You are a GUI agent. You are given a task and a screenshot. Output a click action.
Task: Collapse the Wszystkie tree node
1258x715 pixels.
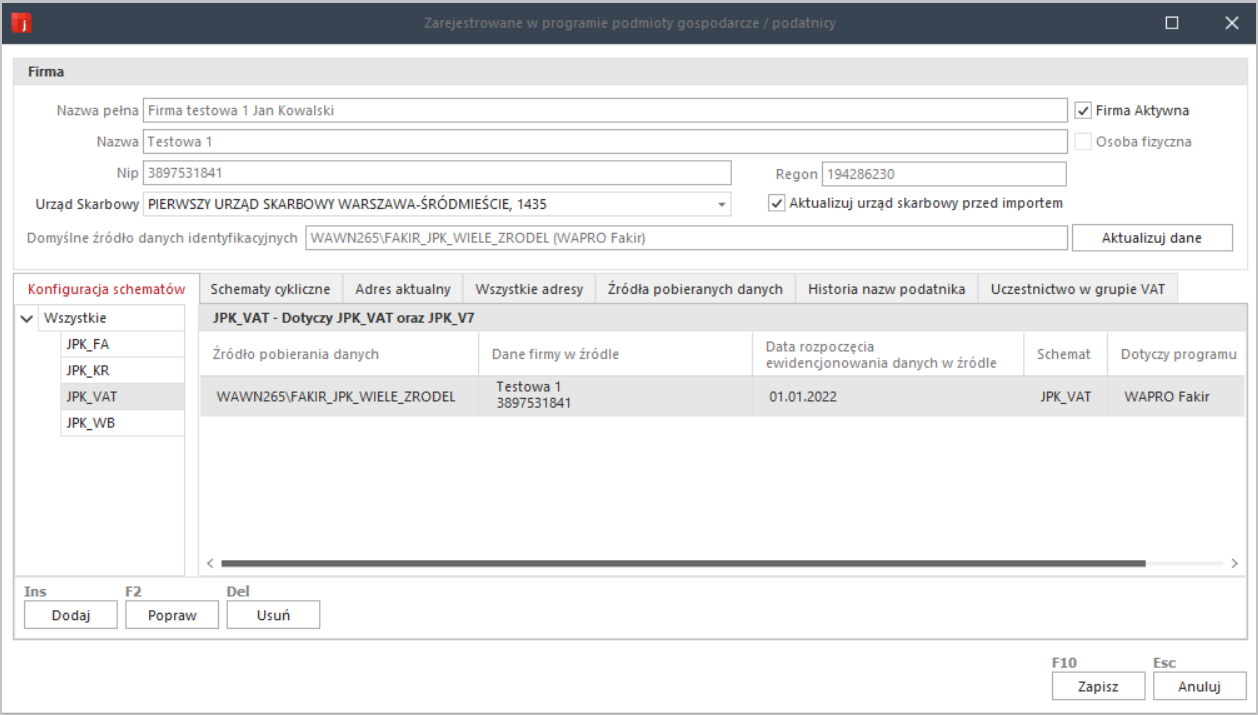[x=26, y=319]
